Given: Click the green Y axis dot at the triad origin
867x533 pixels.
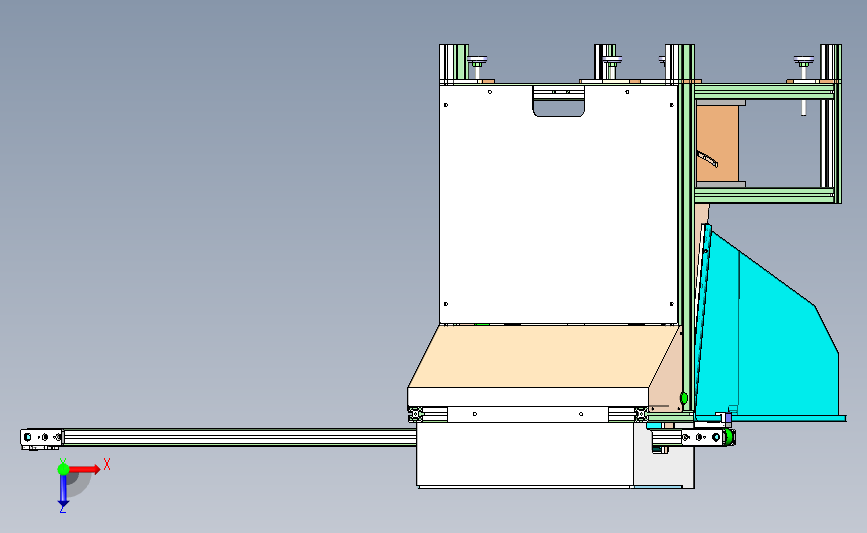Looking at the screenshot, I should 63,469.
